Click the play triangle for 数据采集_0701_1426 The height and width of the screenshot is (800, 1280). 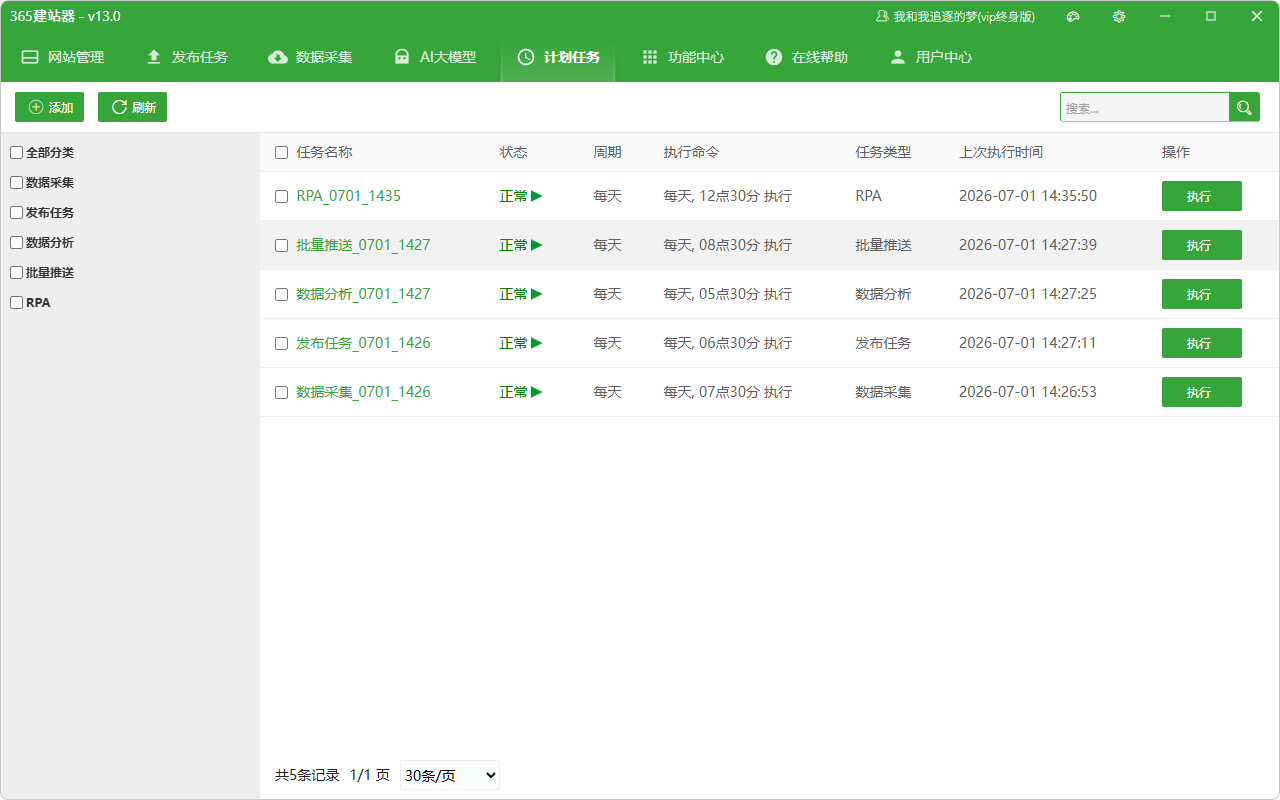pyautogui.click(x=537, y=392)
